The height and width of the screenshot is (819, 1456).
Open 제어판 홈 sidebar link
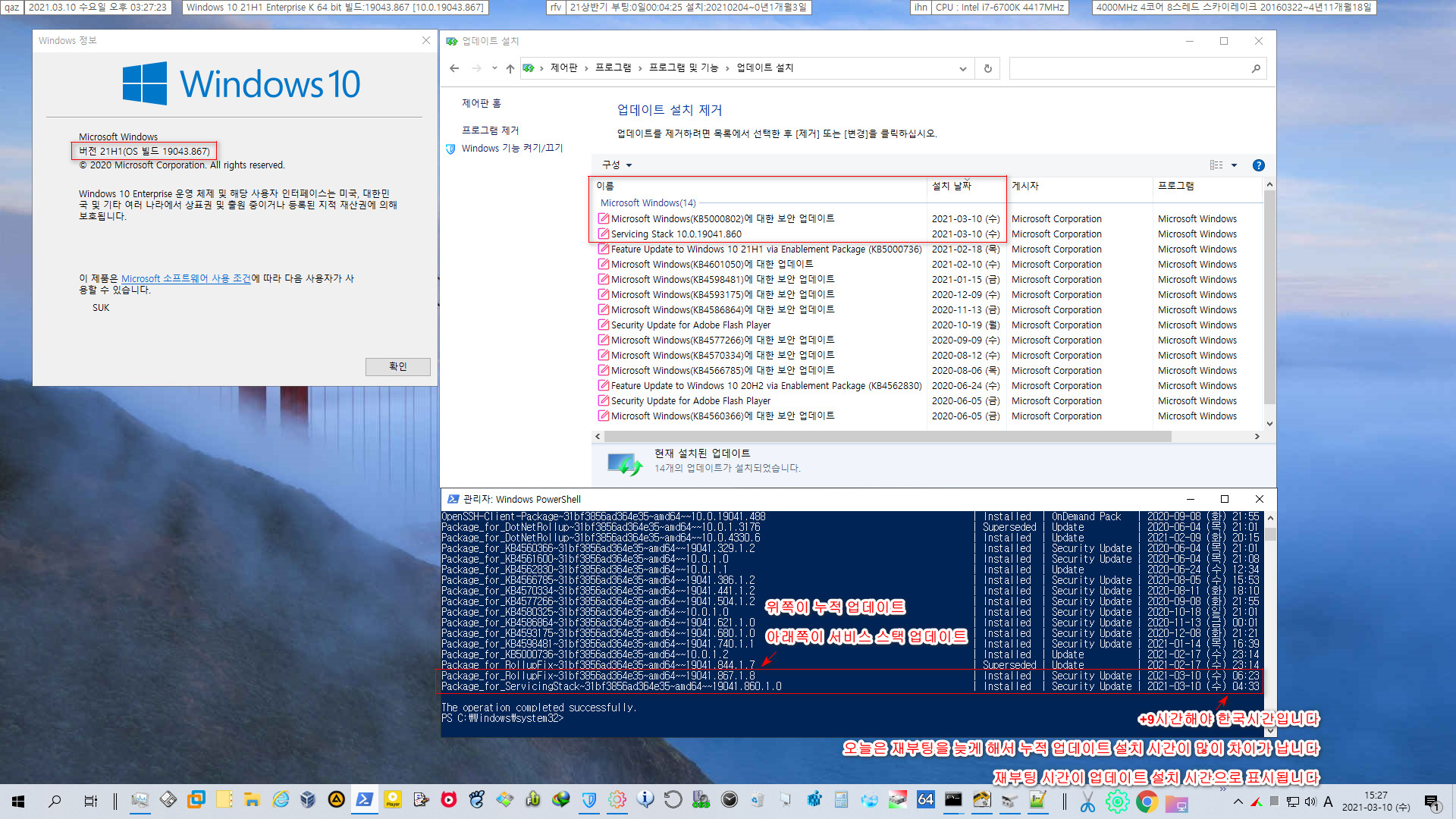click(x=482, y=103)
